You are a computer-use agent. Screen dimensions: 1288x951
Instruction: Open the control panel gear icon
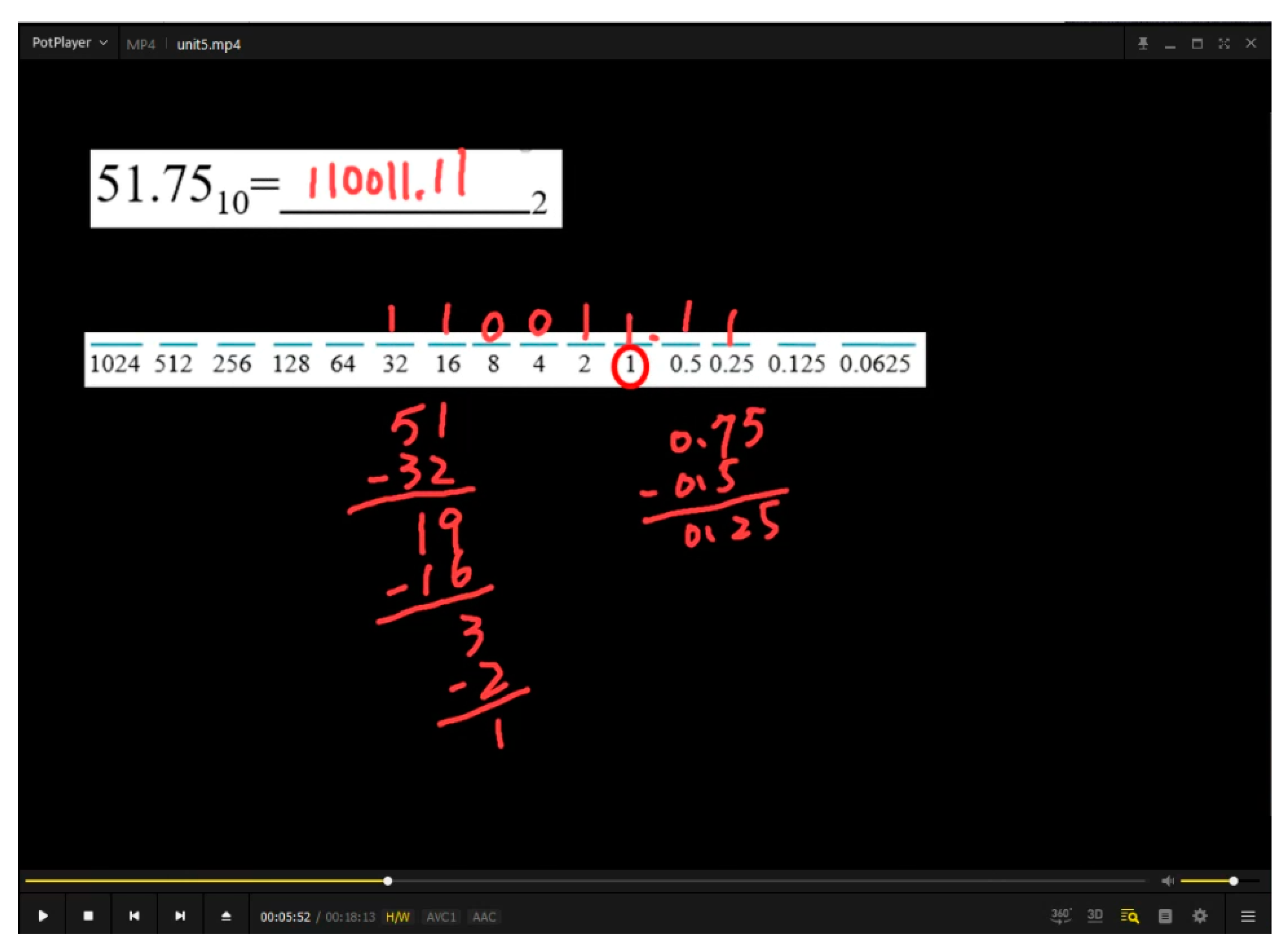pyautogui.click(x=1199, y=916)
